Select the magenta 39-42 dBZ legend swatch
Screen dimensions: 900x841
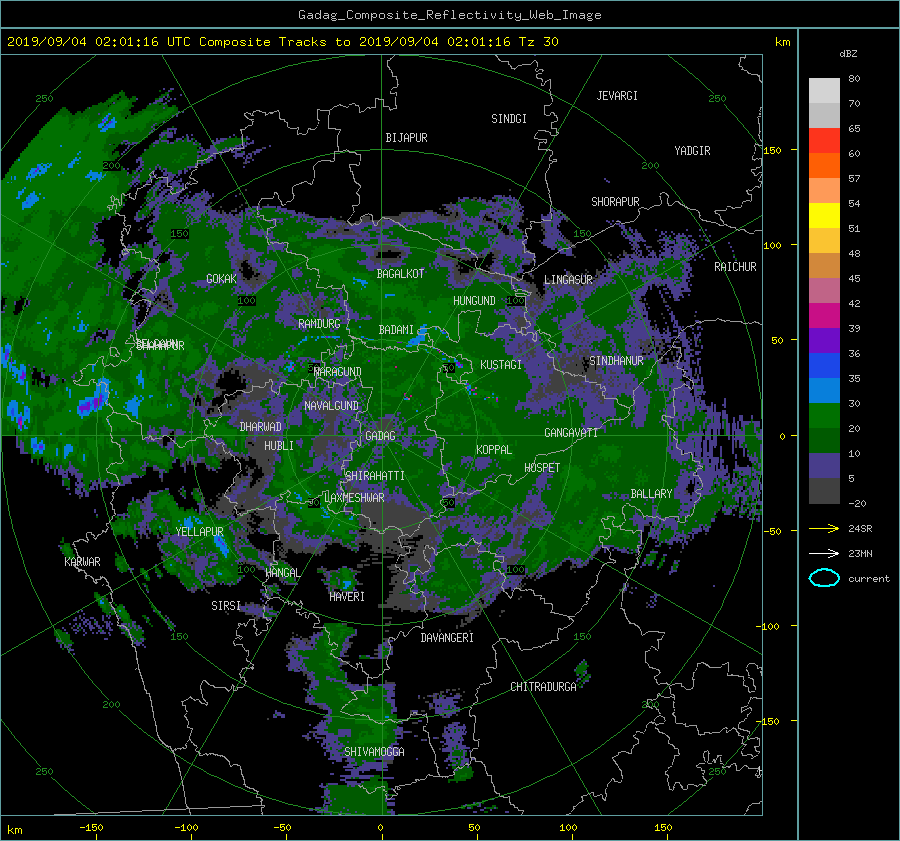point(824,316)
